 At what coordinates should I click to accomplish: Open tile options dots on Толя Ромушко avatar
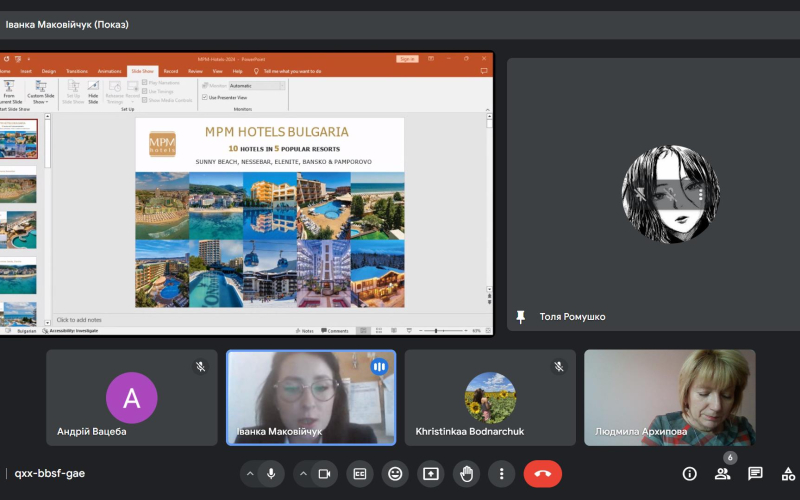point(701,194)
